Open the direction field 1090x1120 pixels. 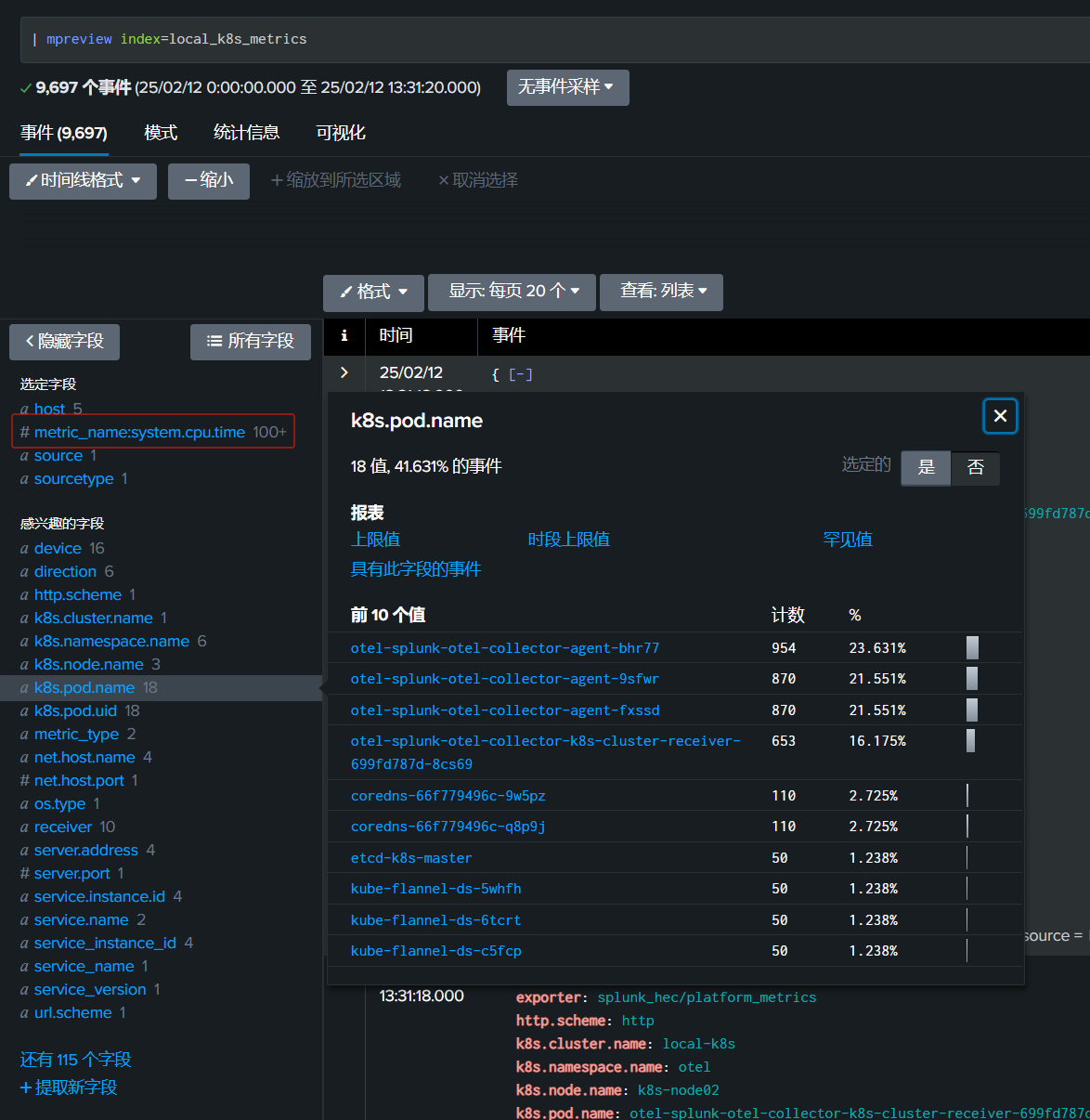[x=65, y=571]
